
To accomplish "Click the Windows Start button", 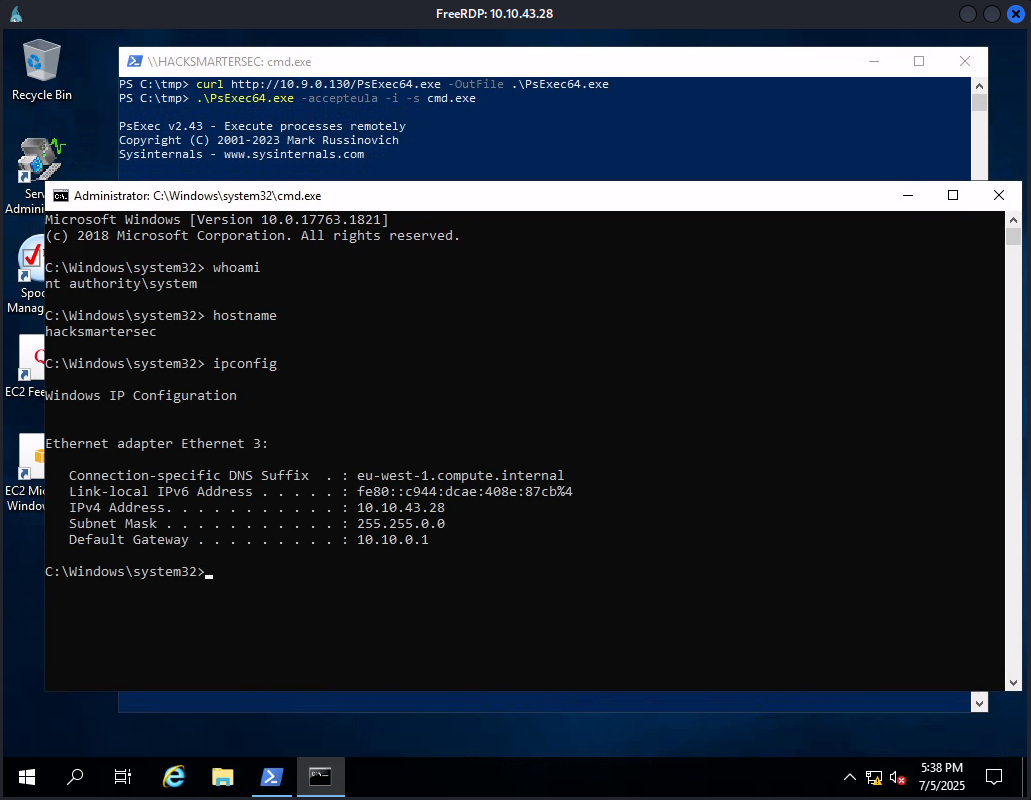I will click(x=27, y=777).
